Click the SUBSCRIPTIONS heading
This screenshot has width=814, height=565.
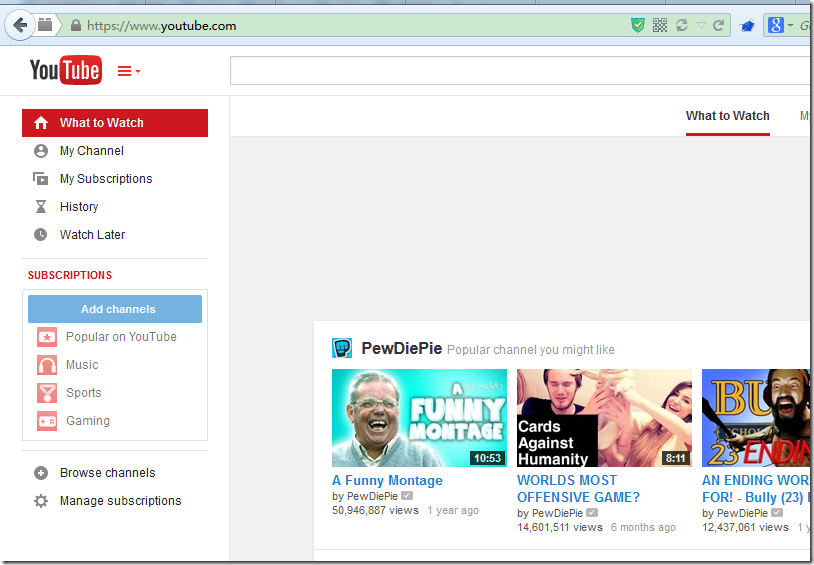[70, 275]
